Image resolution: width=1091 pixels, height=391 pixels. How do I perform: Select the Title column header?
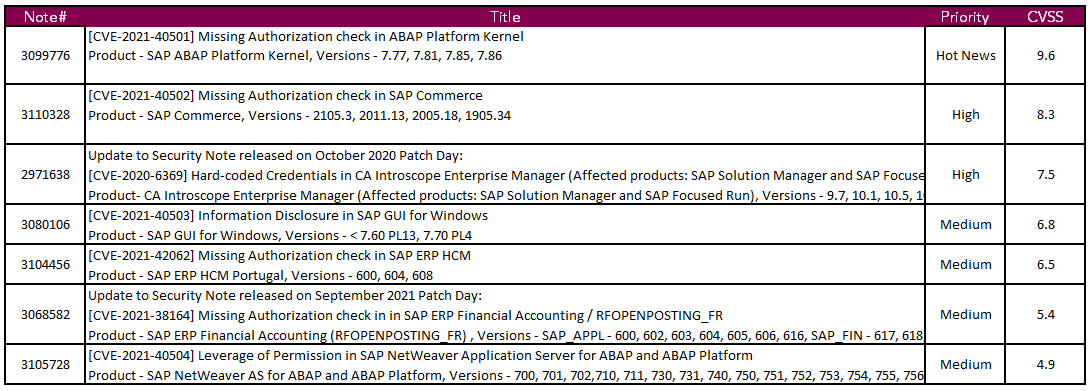[505, 17]
